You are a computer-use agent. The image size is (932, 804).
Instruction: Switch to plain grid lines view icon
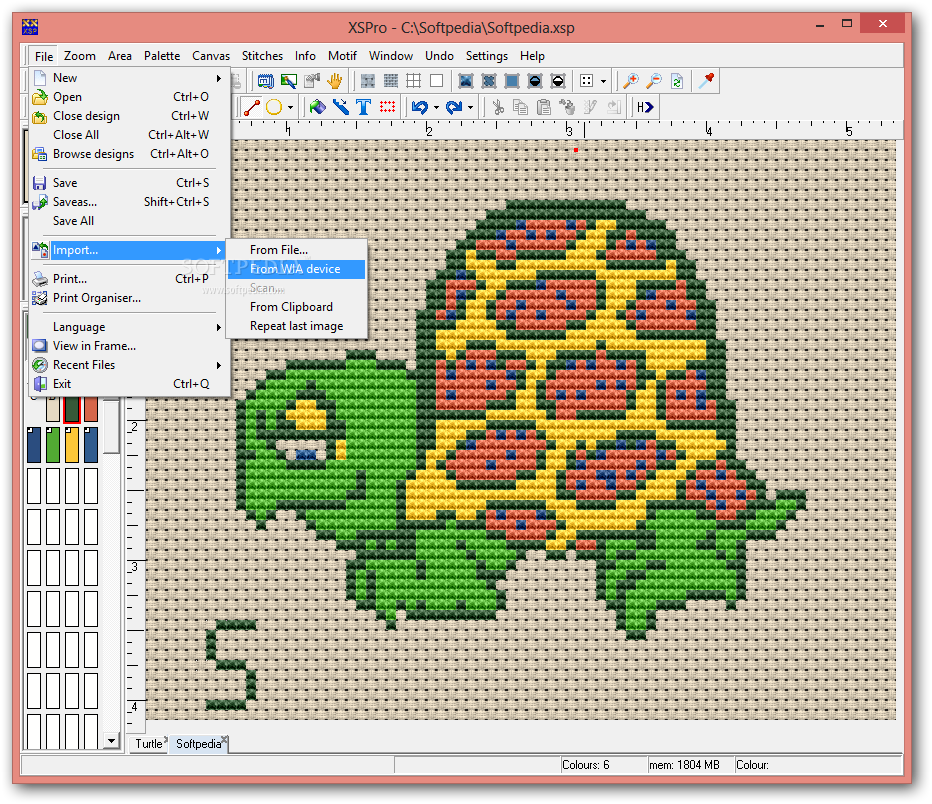(x=414, y=81)
